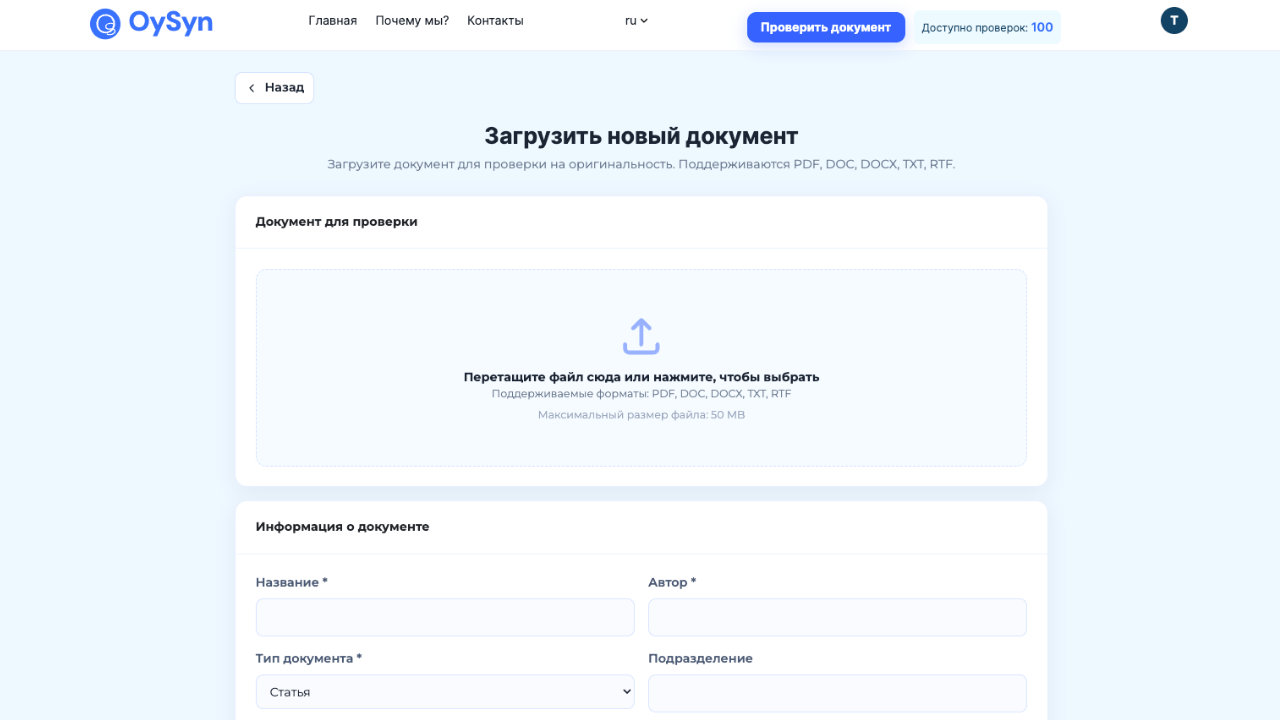
Task: Click the Назад button
Action: coord(274,88)
